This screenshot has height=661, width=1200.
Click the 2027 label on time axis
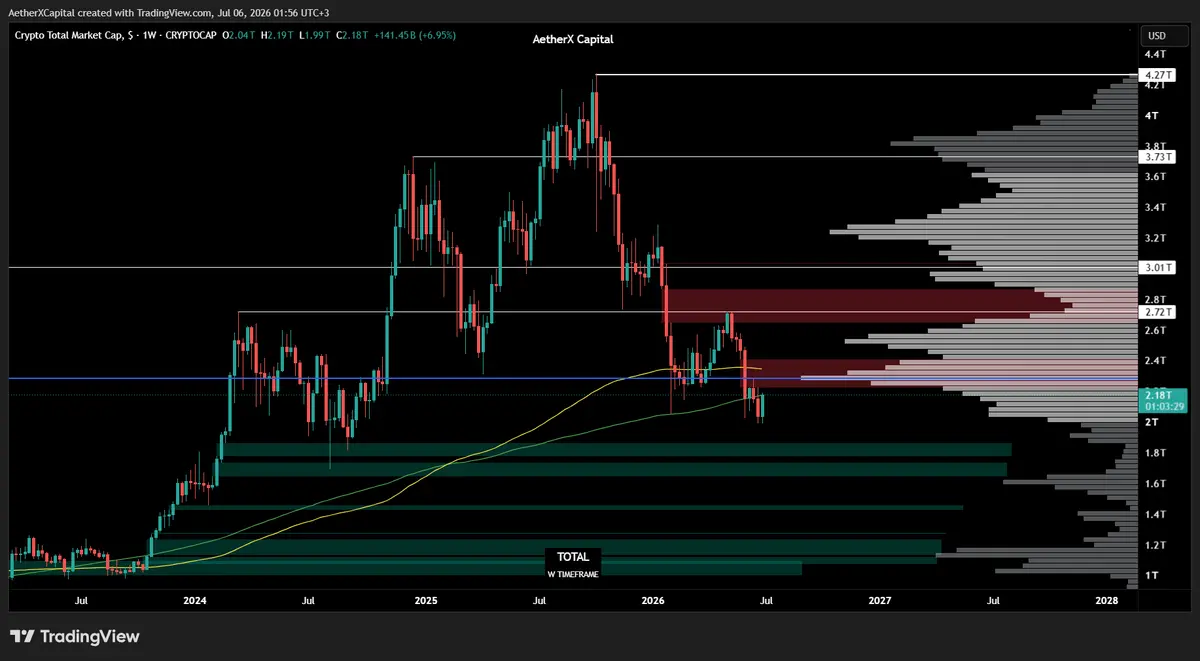880,601
